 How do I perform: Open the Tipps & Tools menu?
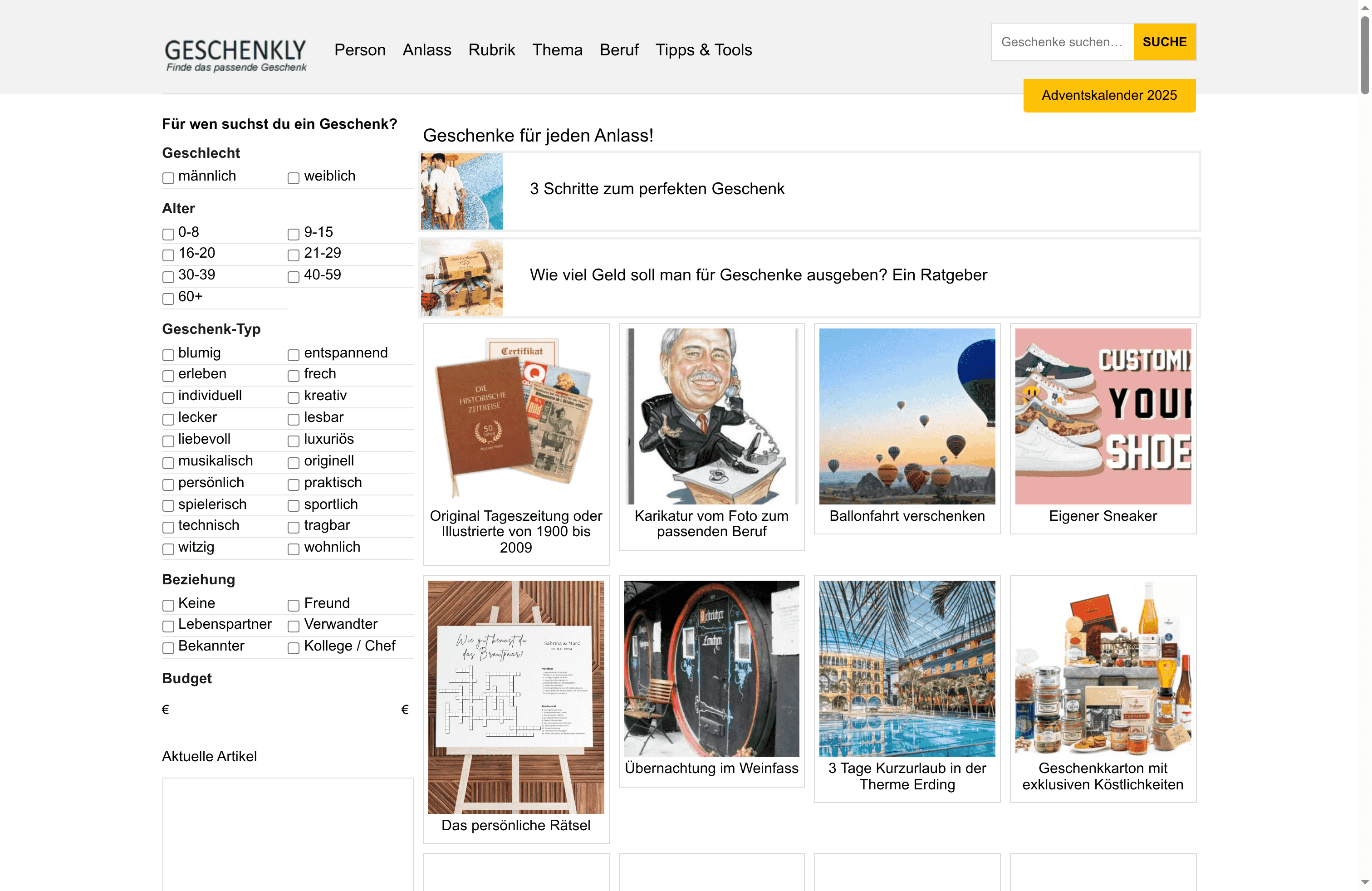(704, 50)
